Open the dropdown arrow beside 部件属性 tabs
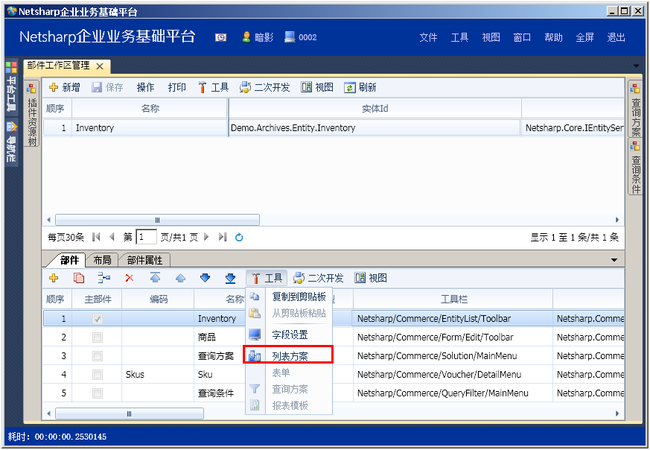 click(614, 260)
